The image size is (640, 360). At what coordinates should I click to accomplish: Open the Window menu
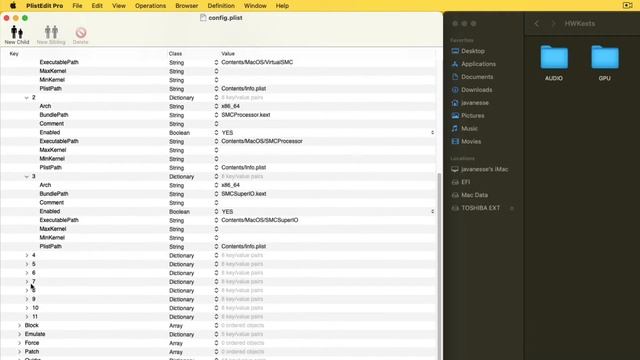point(255,6)
